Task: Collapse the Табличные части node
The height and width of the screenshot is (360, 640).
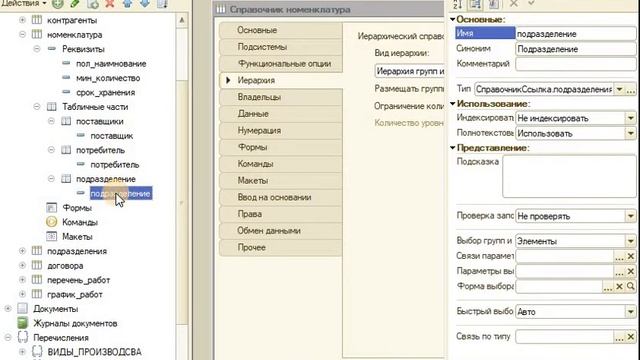Action: (37, 107)
